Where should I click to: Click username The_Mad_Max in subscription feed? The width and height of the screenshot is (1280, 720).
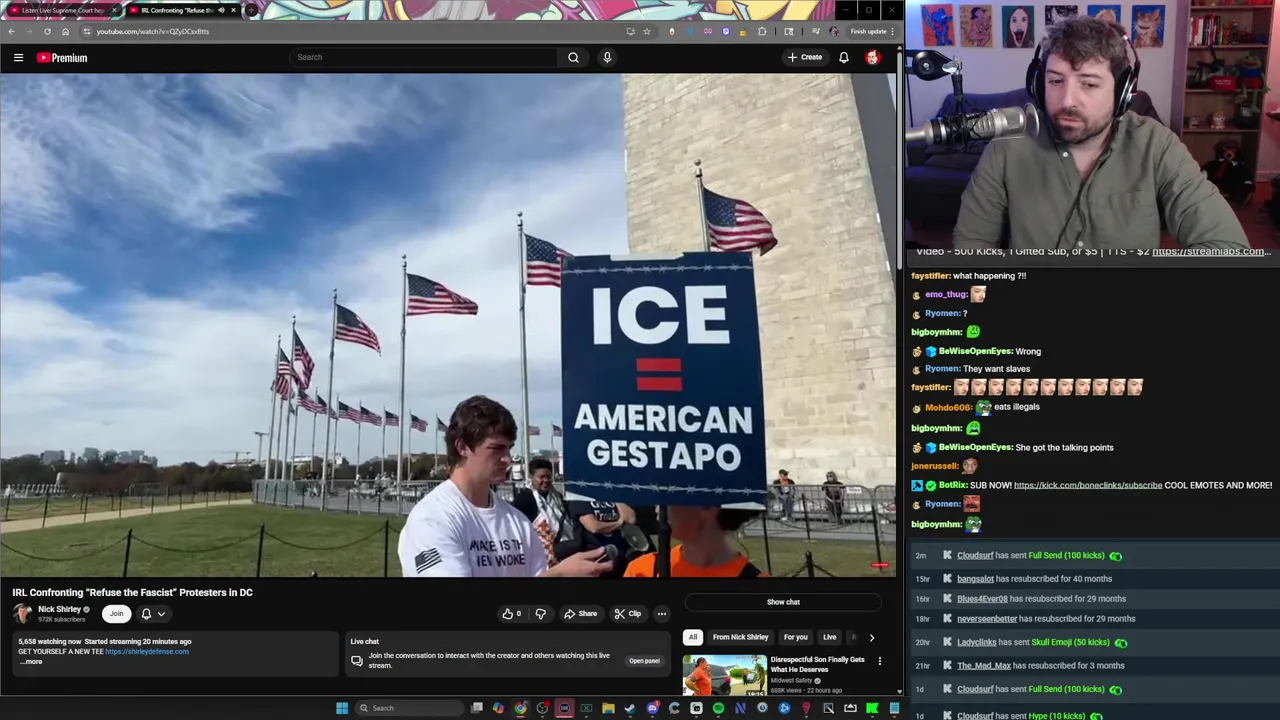pyautogui.click(x=984, y=666)
